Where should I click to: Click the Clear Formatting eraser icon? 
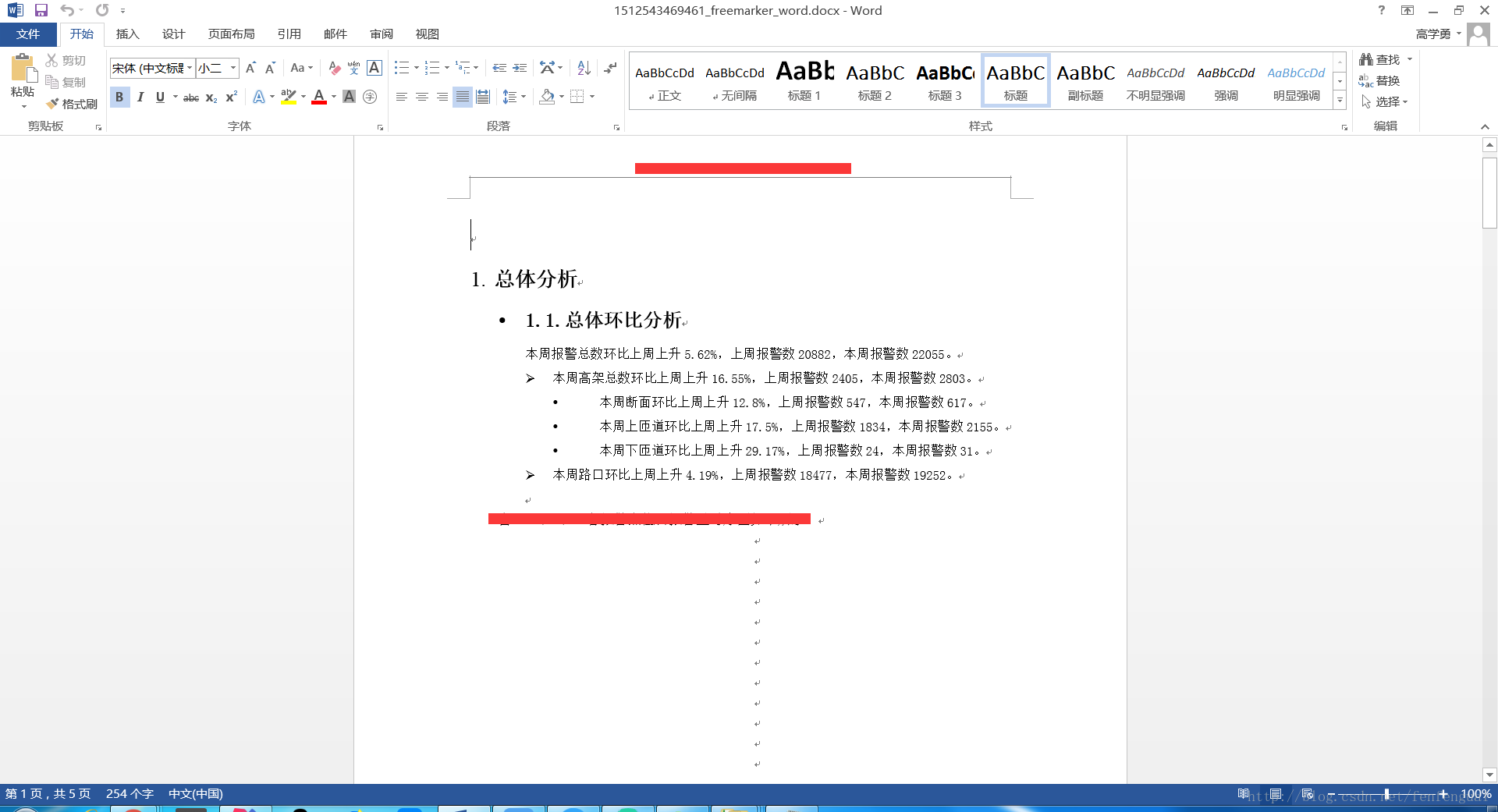pyautogui.click(x=334, y=68)
